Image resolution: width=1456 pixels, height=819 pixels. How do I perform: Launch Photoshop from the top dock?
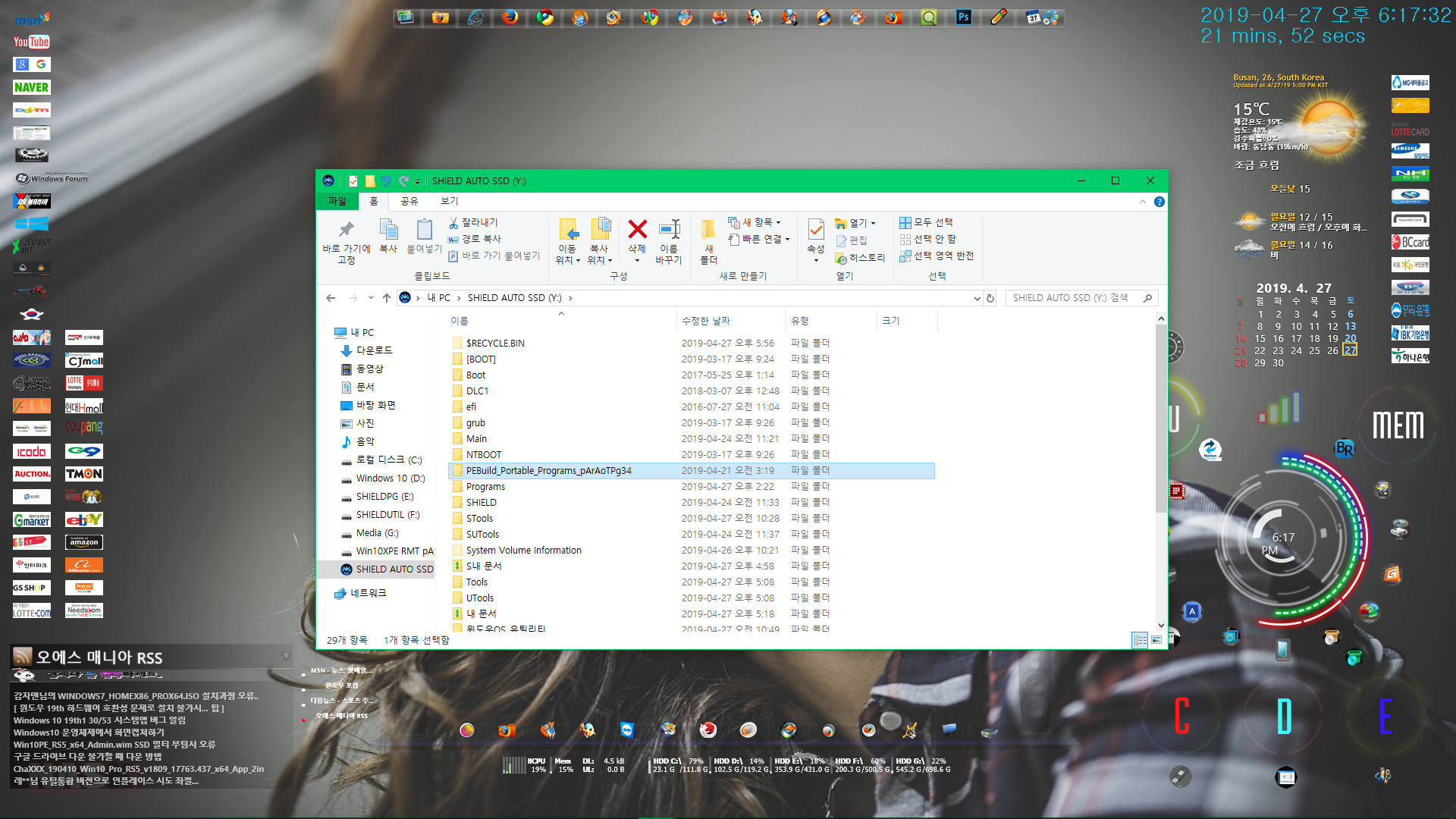pyautogui.click(x=963, y=17)
